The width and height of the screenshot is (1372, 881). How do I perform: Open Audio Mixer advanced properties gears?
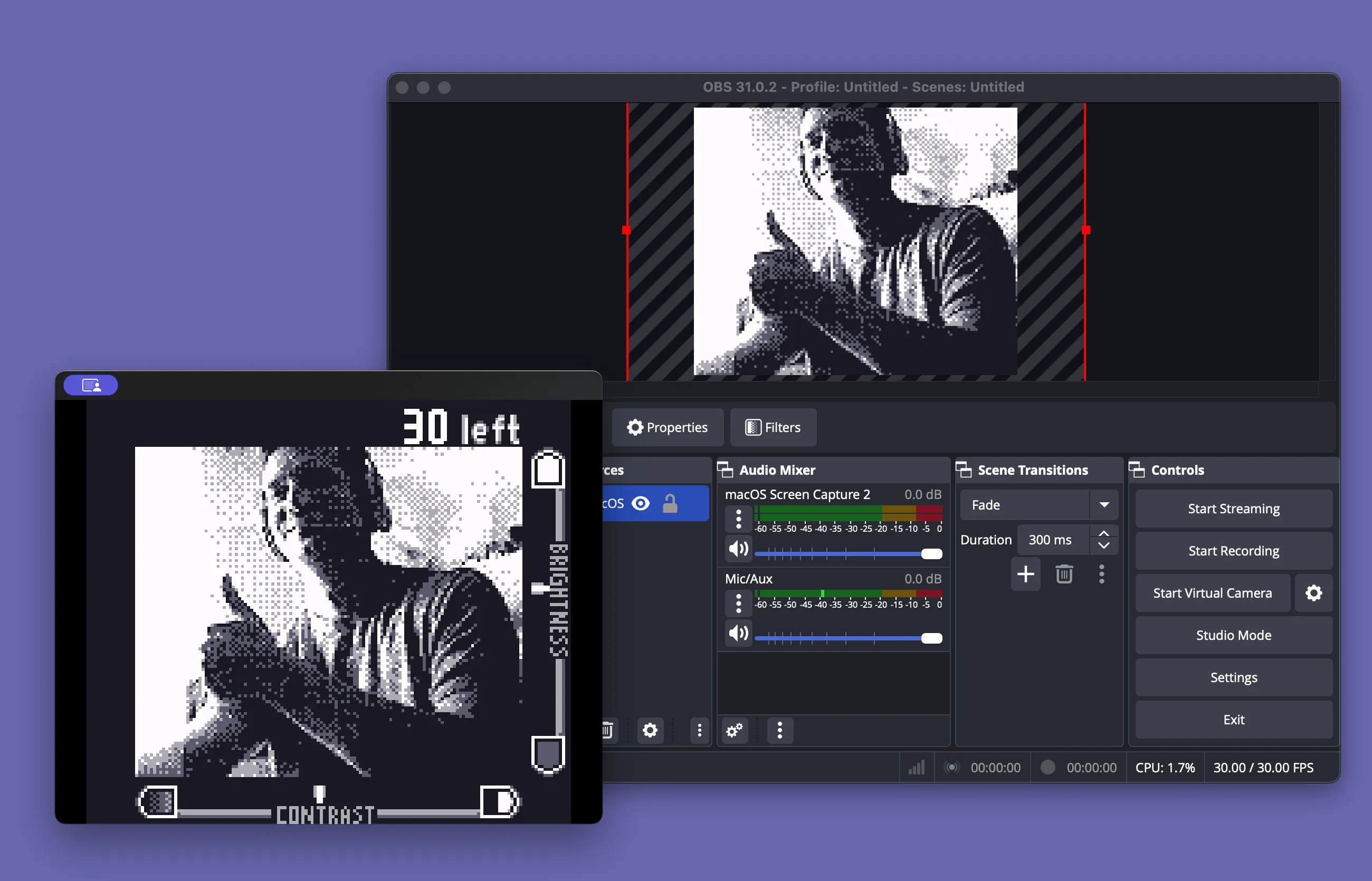click(x=735, y=731)
